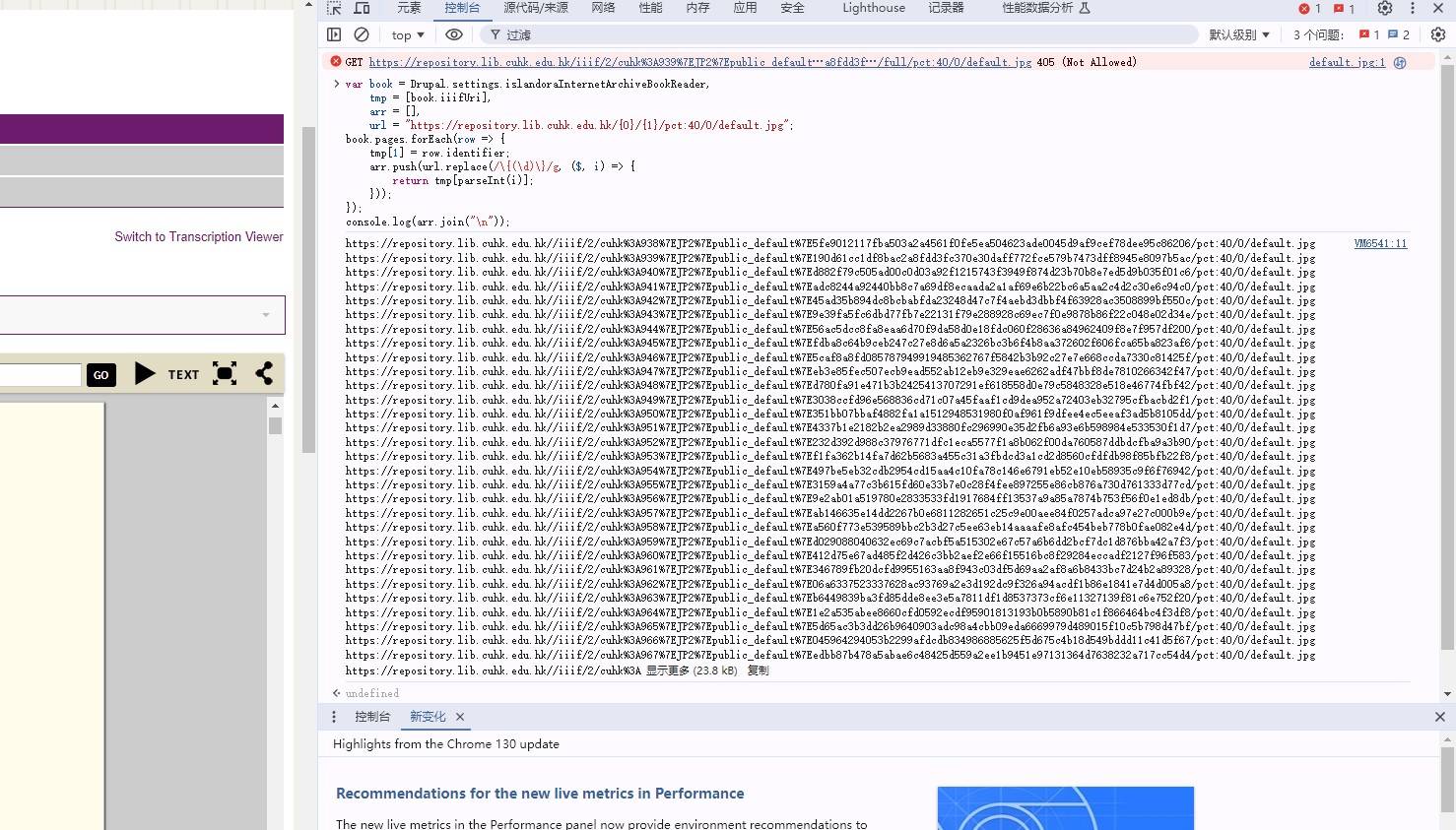The image size is (1456, 830).
Task: Click the red error flag issue count
Action: pyautogui.click(x=1368, y=34)
